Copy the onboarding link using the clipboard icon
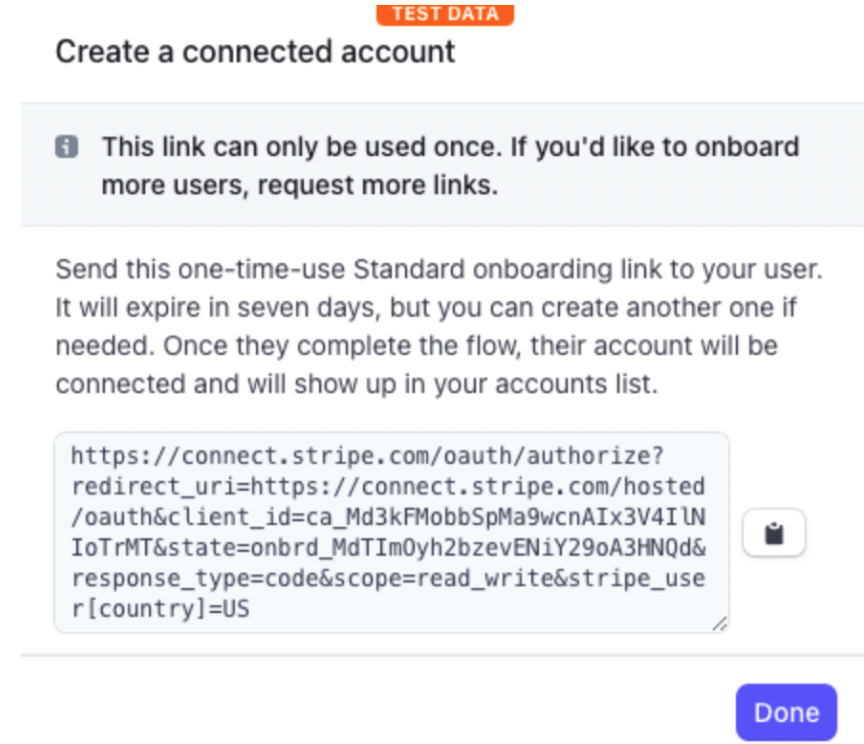 [775, 533]
